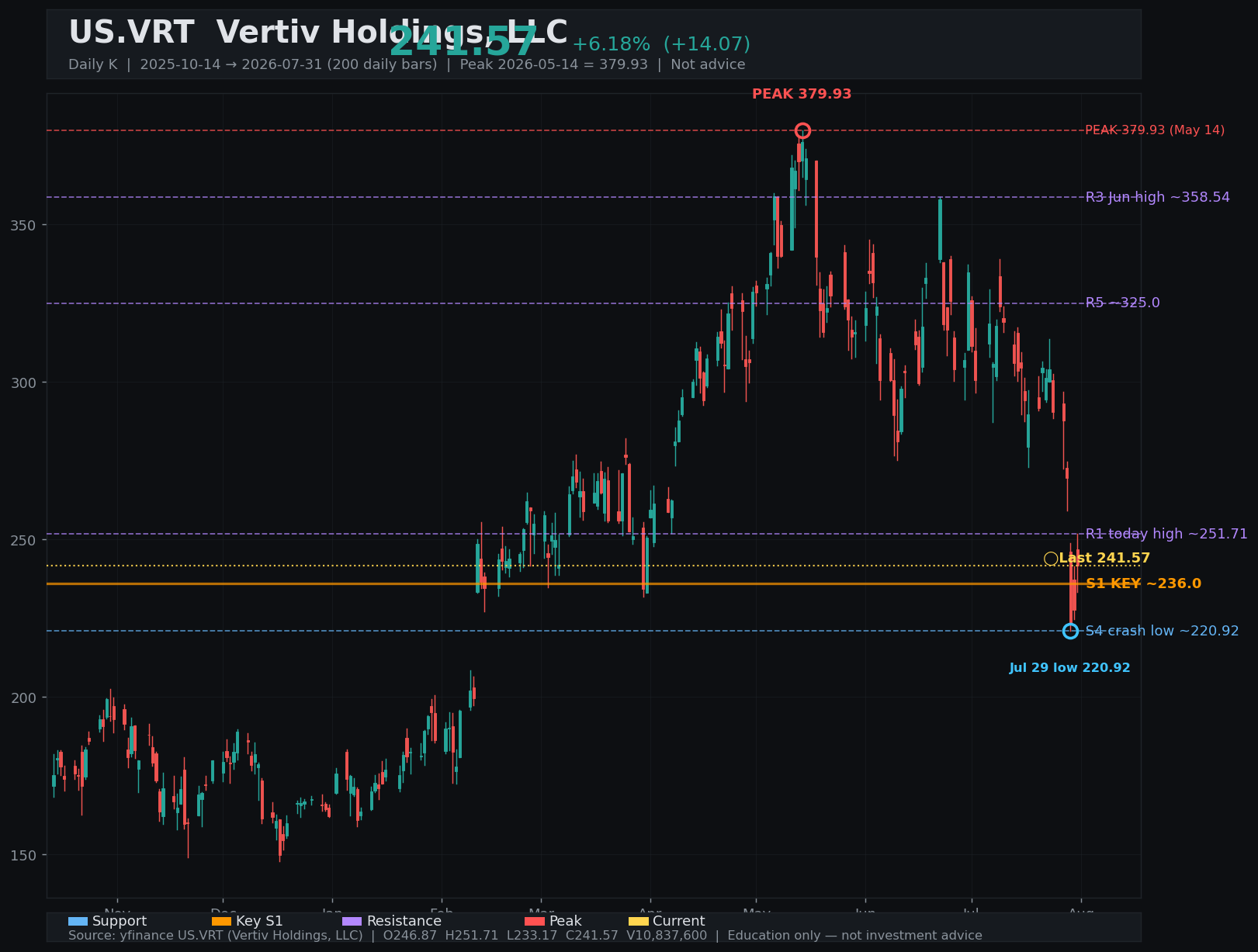Viewport: 1258px width, 952px height.
Task: Click the "R3 Jun high ~358.54" label
Action: point(1158,197)
